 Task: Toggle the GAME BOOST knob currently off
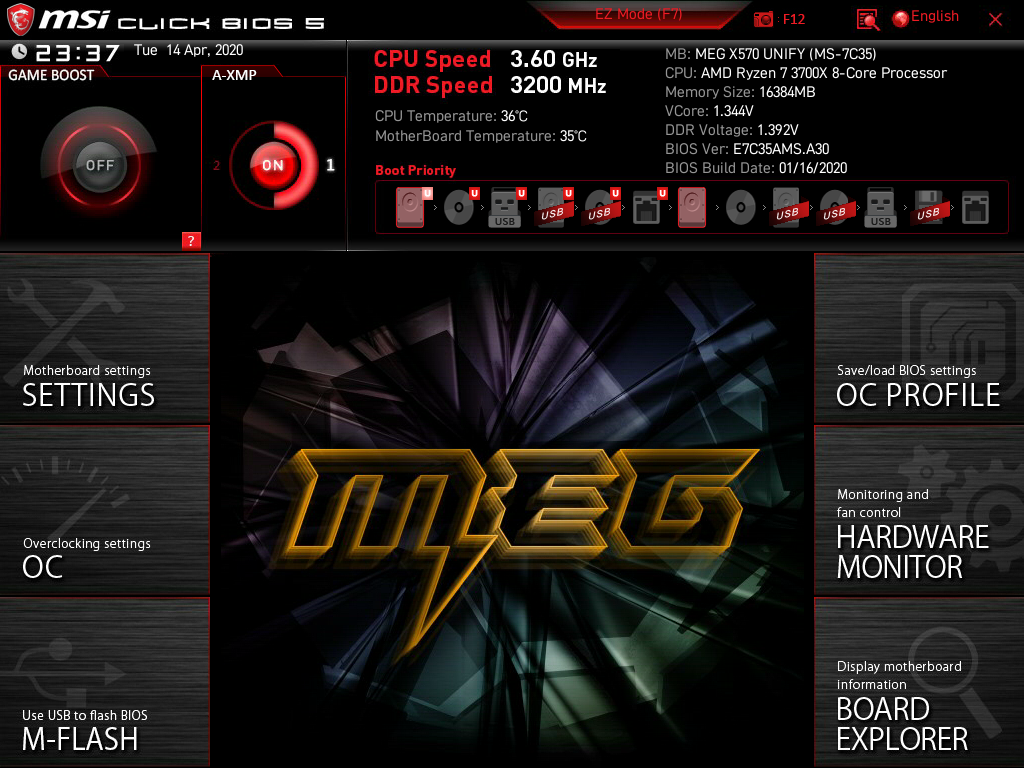tap(99, 165)
